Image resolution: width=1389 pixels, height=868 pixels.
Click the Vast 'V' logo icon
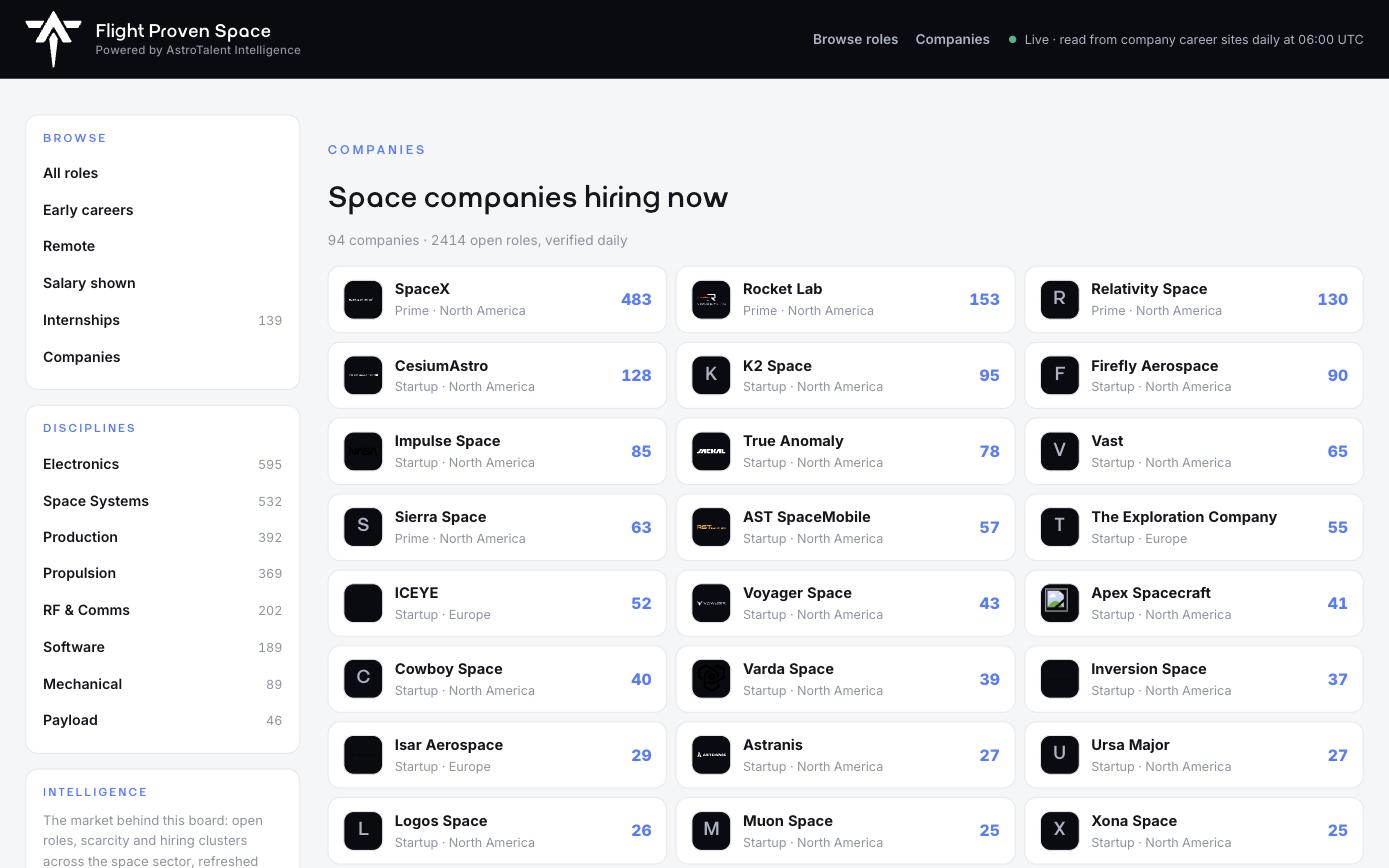1059,451
